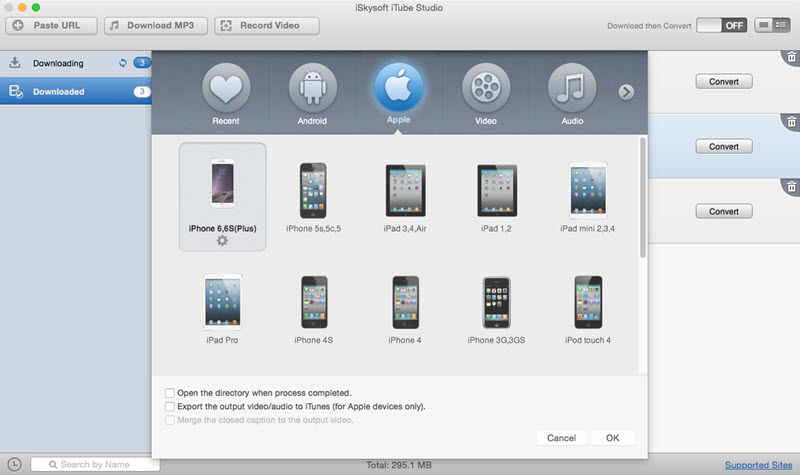The image size is (800, 475).
Task: Choose the iPhone 5s,5c,5 preset
Action: tap(313, 198)
